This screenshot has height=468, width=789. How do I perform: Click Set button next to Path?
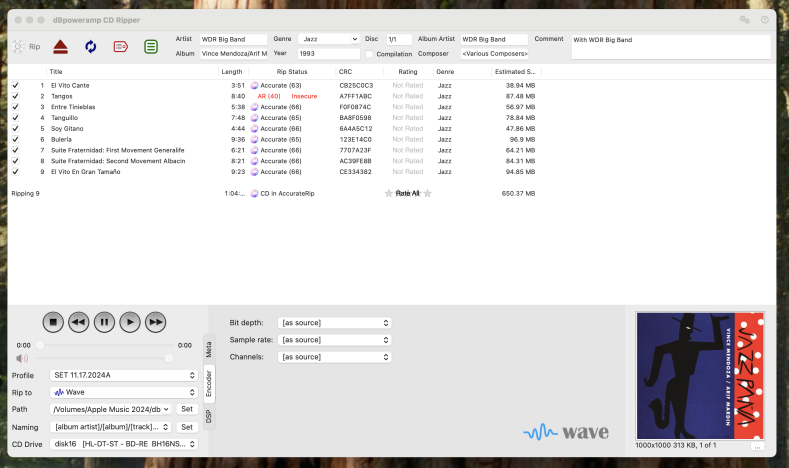pyautogui.click(x=187, y=410)
